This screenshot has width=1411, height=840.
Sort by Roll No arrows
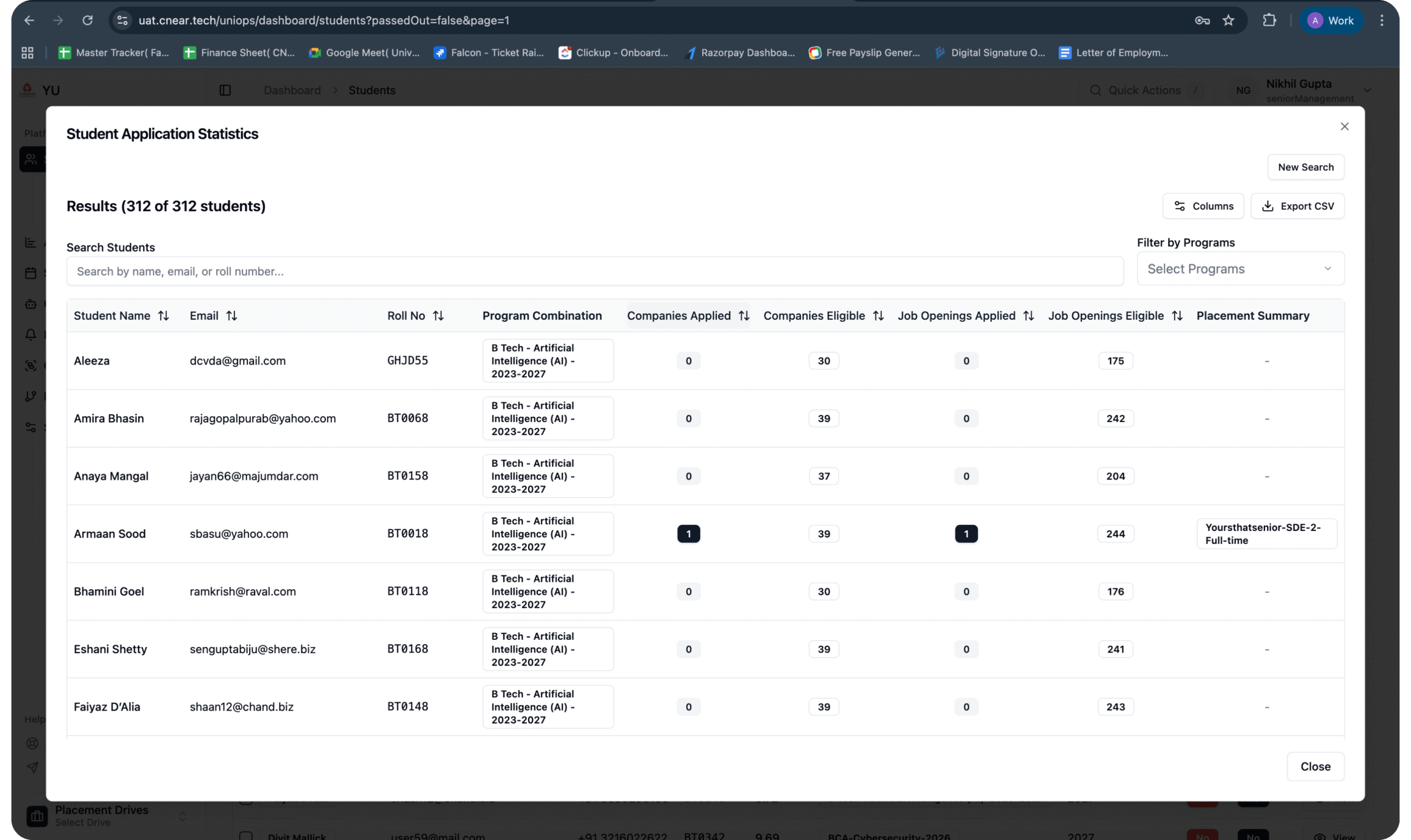pyautogui.click(x=438, y=316)
